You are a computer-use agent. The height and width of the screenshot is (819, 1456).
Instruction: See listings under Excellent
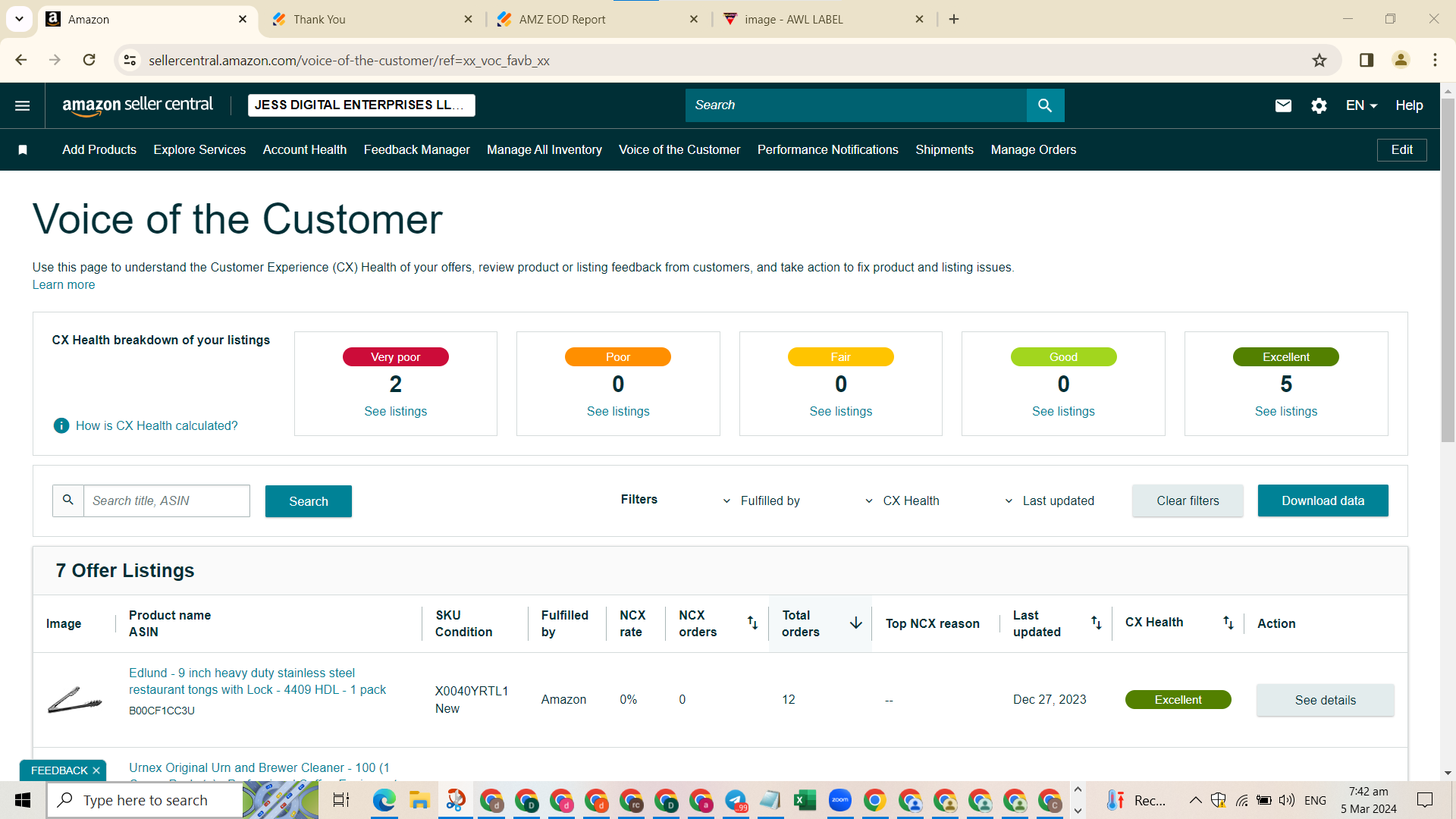point(1285,411)
